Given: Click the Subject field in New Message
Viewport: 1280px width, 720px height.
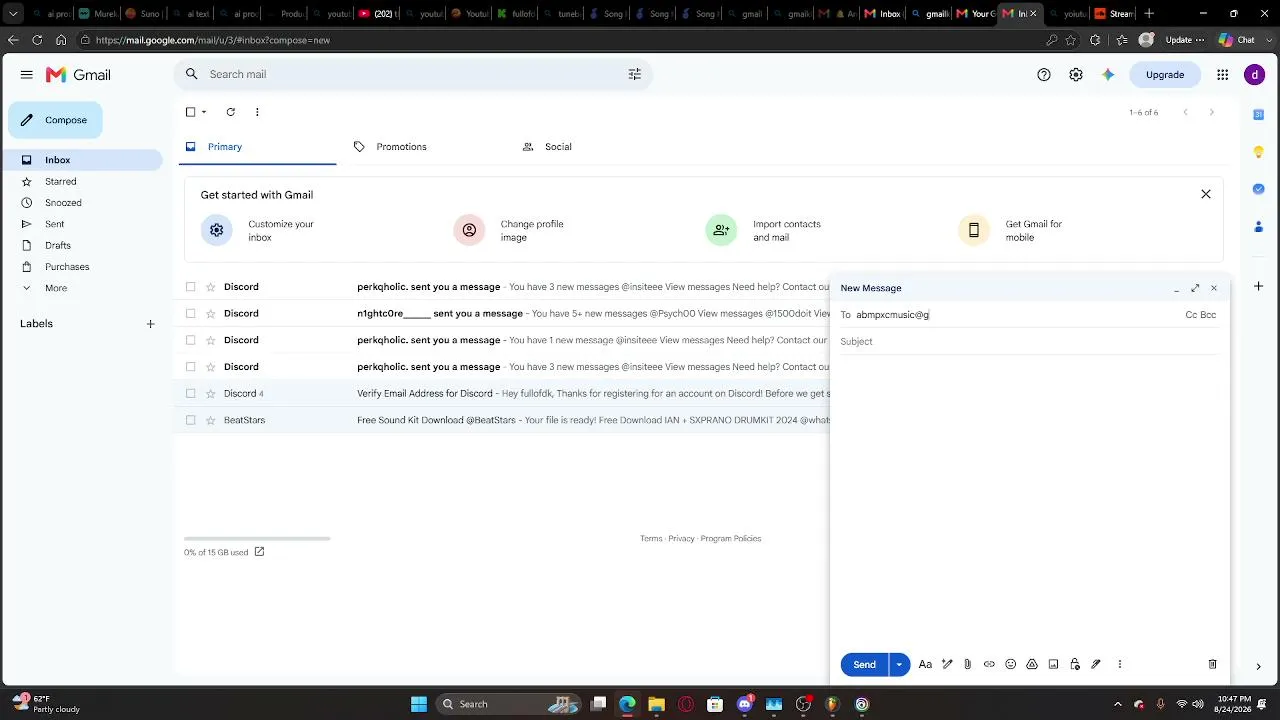Looking at the screenshot, I should pos(1029,342).
